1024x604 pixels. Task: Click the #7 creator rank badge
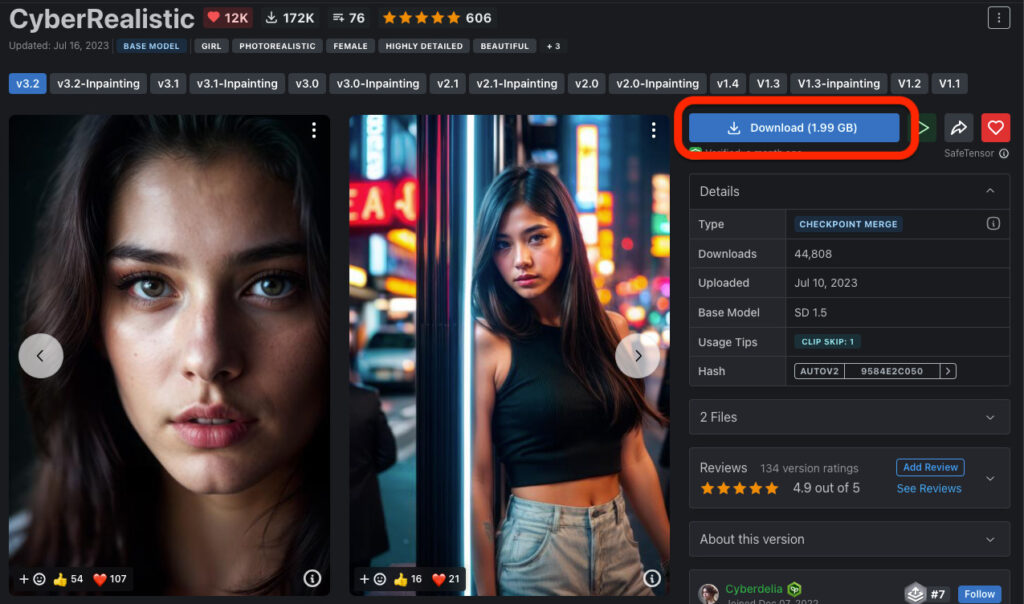925,594
